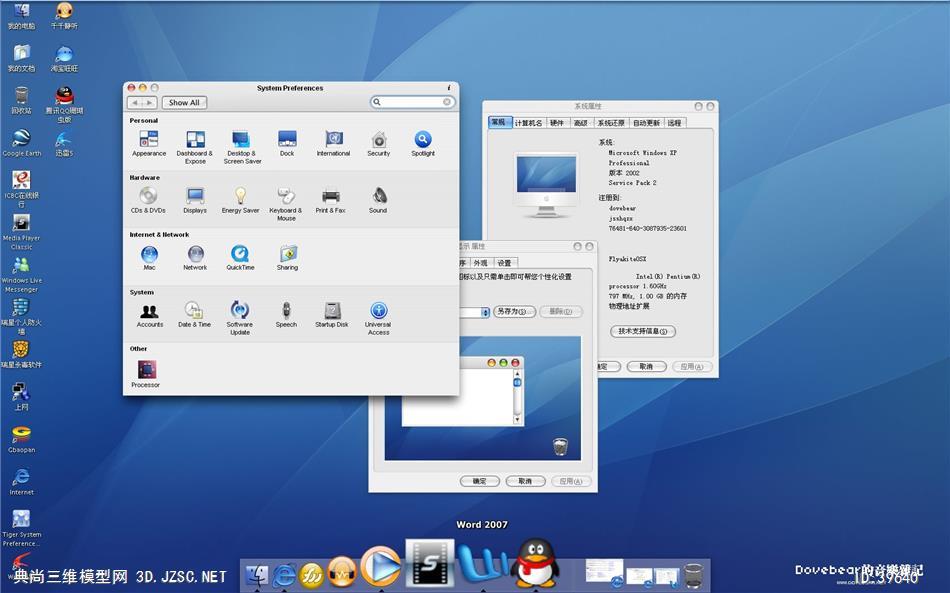This screenshot has width=950, height=593.
Task: Switch to the 远程 tab
Action: pos(674,123)
